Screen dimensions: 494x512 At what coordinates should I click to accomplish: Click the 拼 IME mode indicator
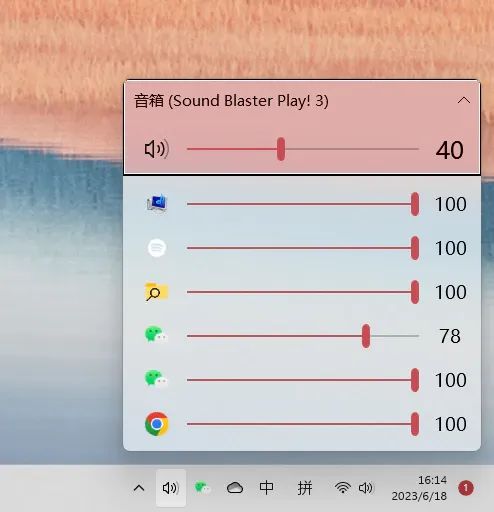point(305,488)
